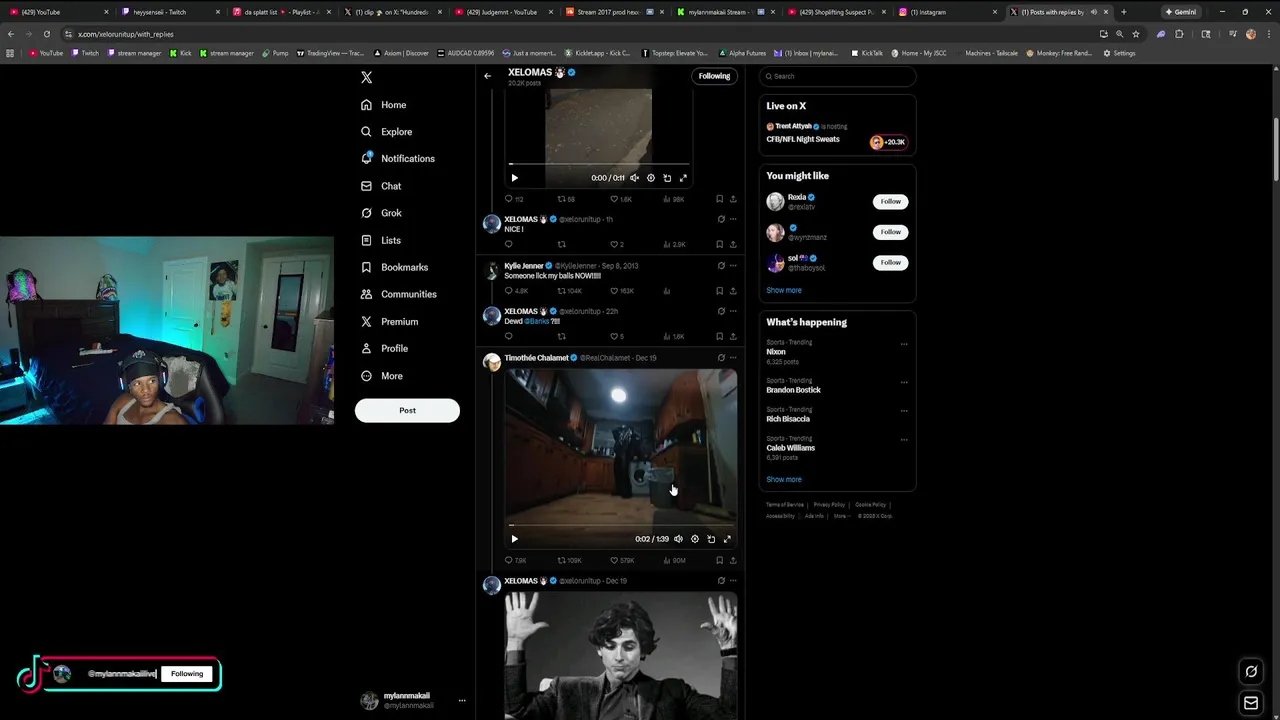Bookmark the Kylie Jenner post
The height and width of the screenshot is (720, 1280).
pos(719,291)
